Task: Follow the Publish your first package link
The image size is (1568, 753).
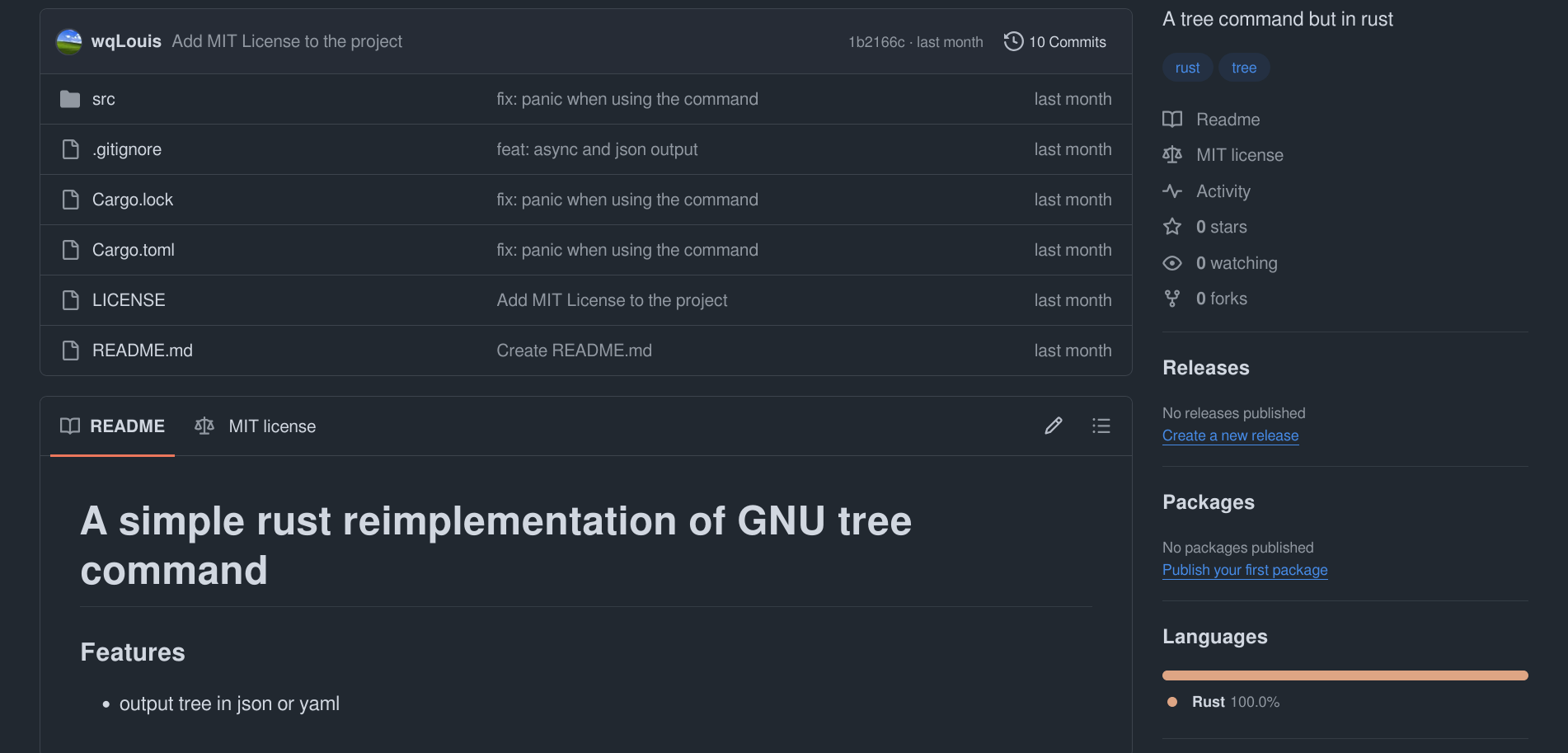Action: pyautogui.click(x=1245, y=570)
